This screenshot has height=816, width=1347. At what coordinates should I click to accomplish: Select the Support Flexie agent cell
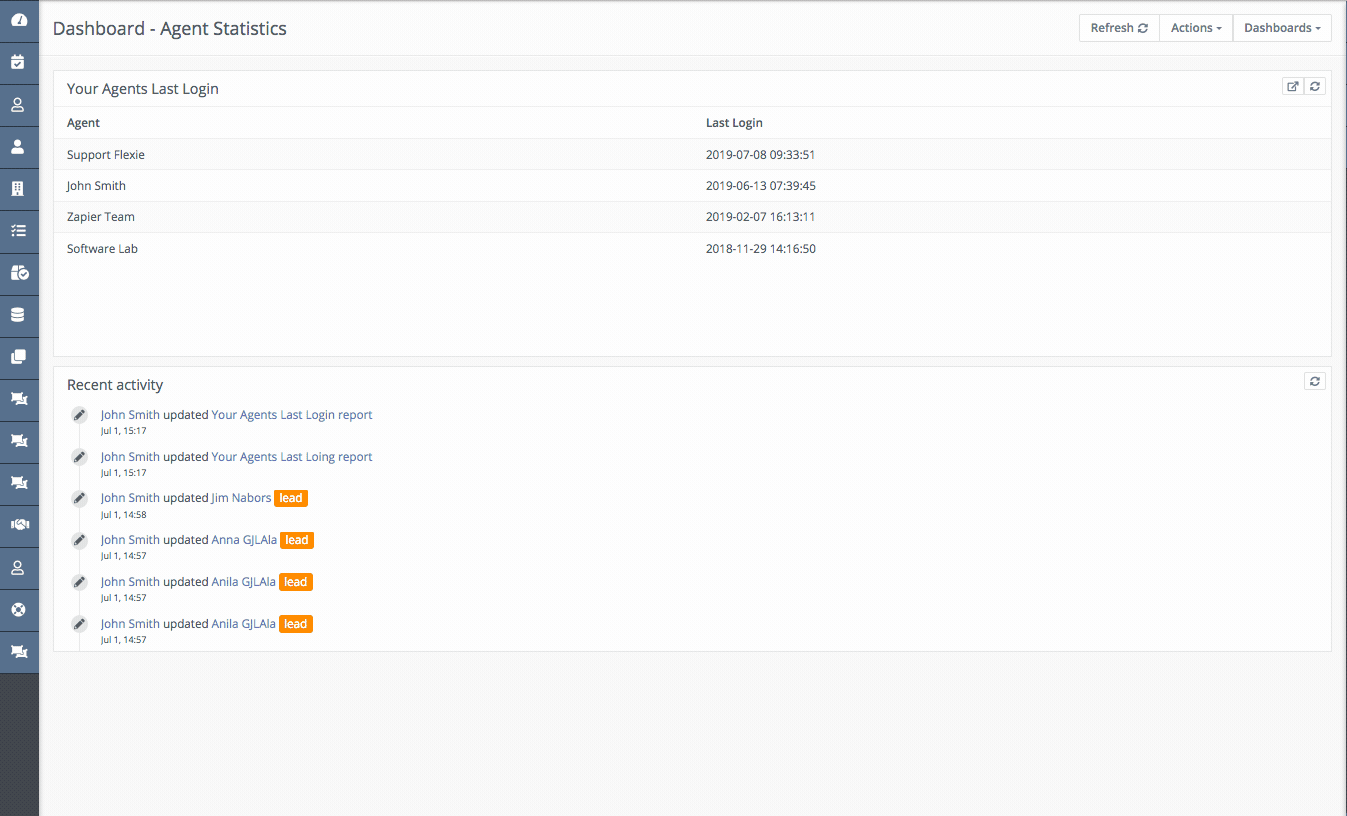tap(106, 155)
